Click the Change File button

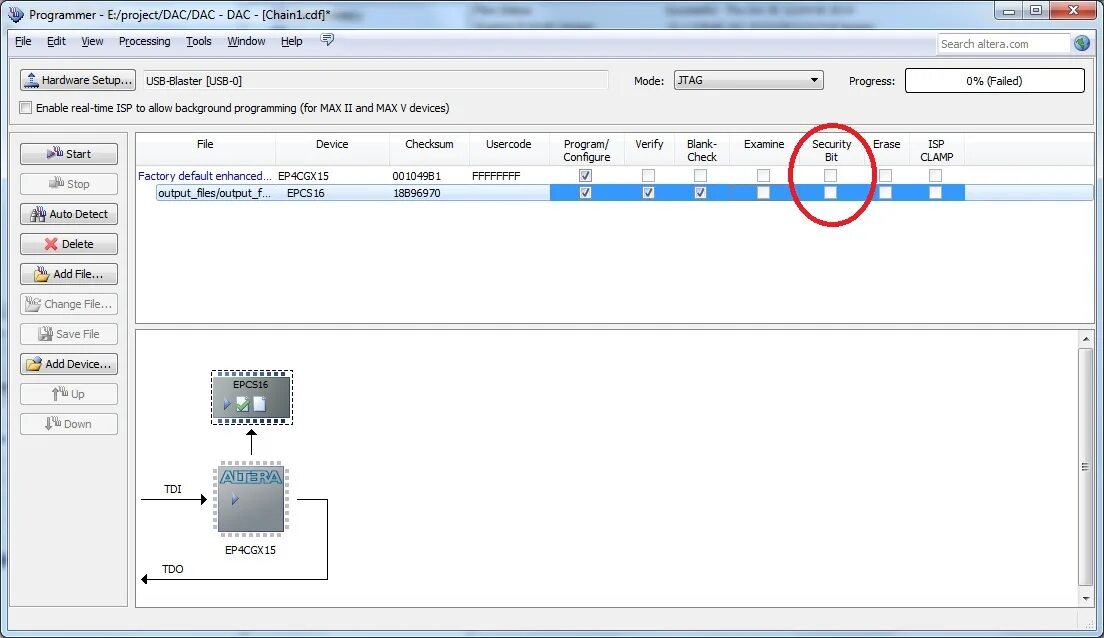[x=69, y=304]
